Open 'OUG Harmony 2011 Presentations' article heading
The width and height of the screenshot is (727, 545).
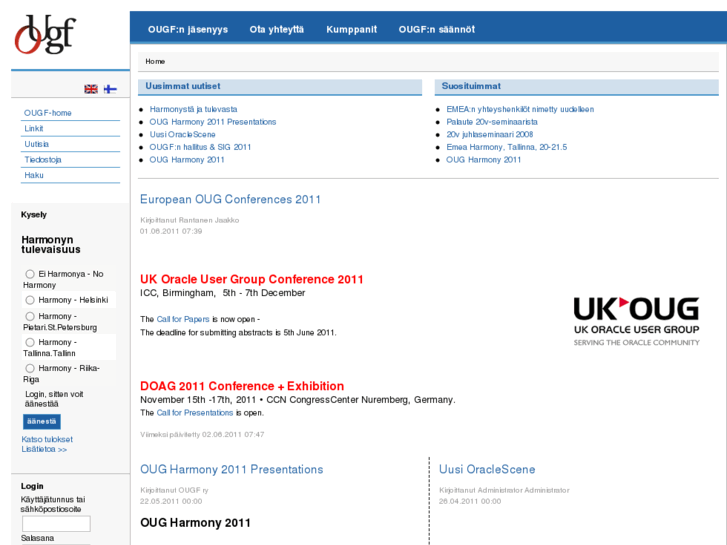tap(231, 469)
